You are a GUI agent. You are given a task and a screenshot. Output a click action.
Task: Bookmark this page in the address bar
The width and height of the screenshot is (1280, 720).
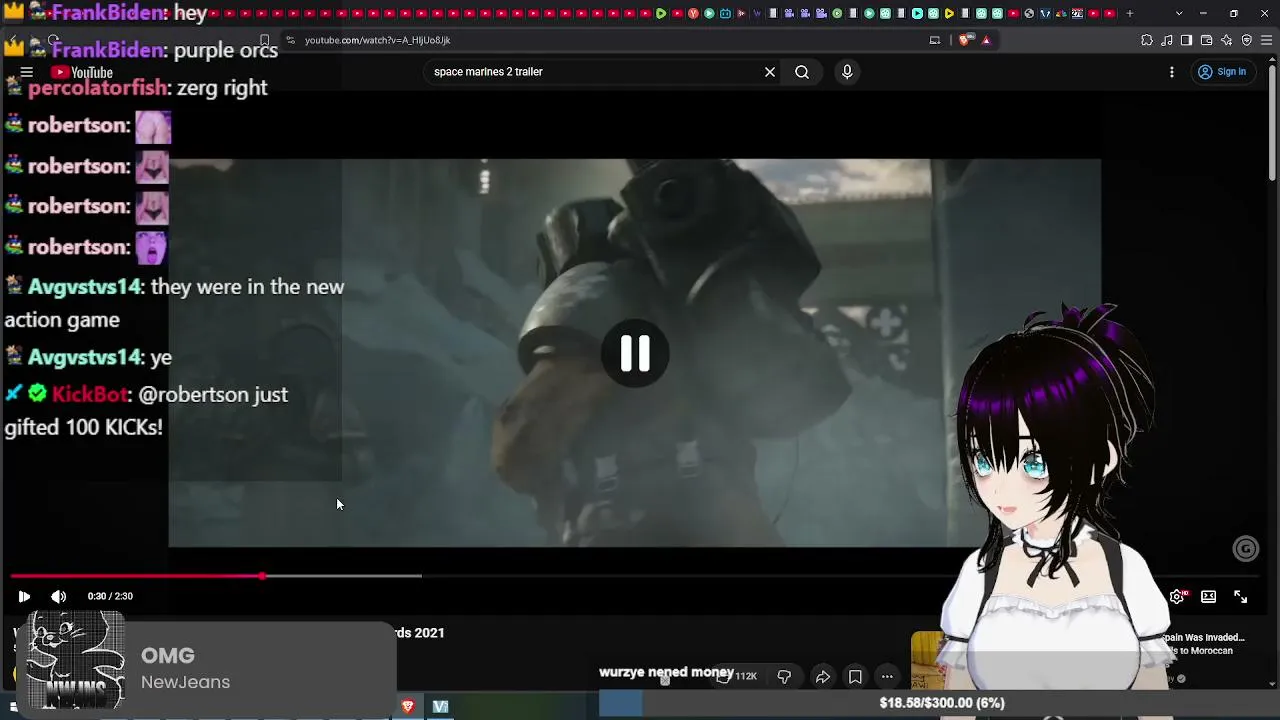[x=265, y=40]
